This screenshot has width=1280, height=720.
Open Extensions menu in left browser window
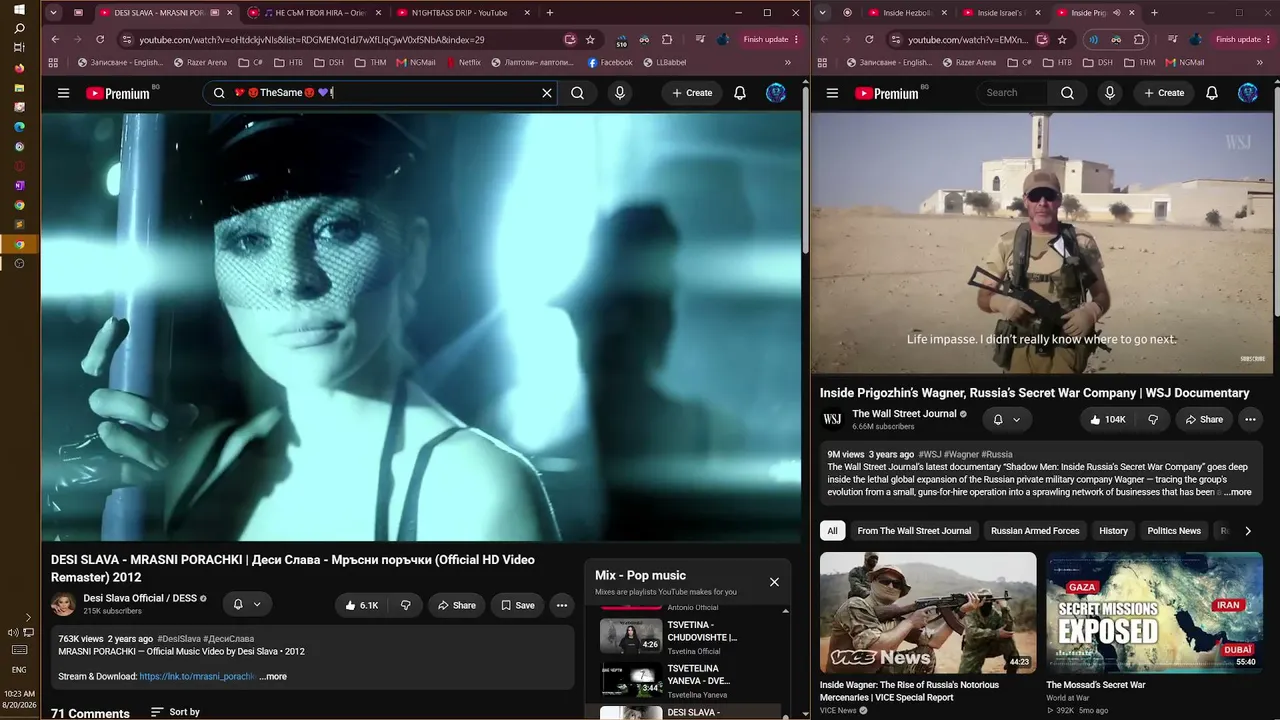(667, 40)
